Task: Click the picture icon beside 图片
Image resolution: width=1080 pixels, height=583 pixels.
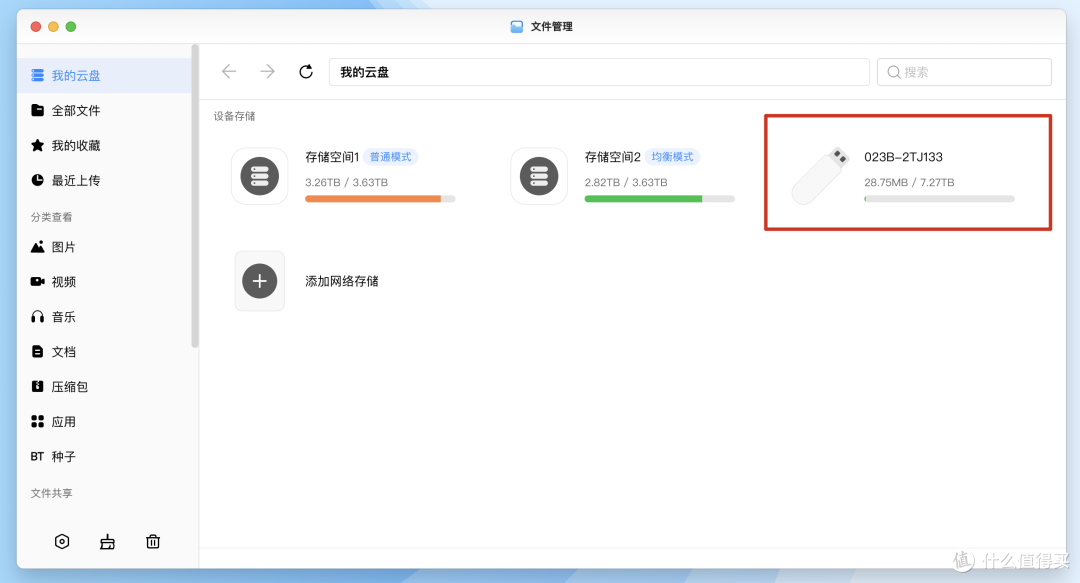Action: pos(37,247)
